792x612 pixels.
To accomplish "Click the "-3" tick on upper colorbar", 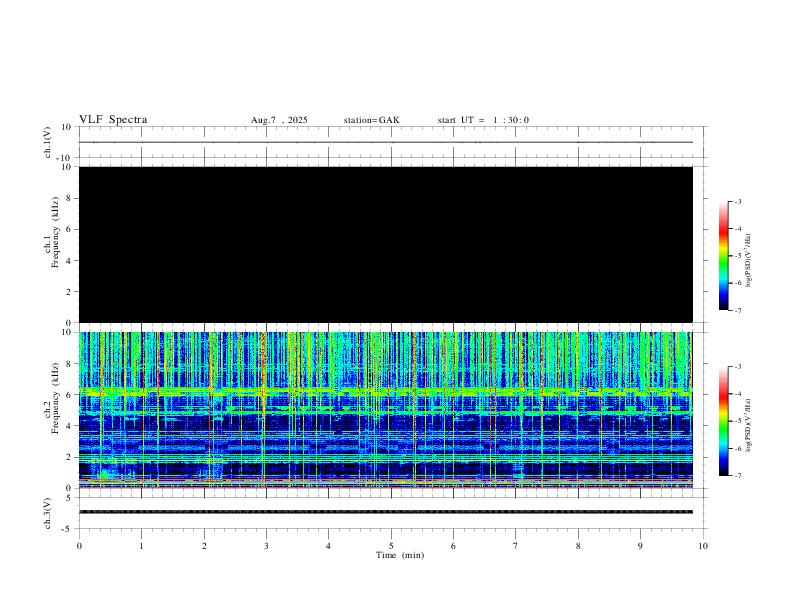I will 737,201.
